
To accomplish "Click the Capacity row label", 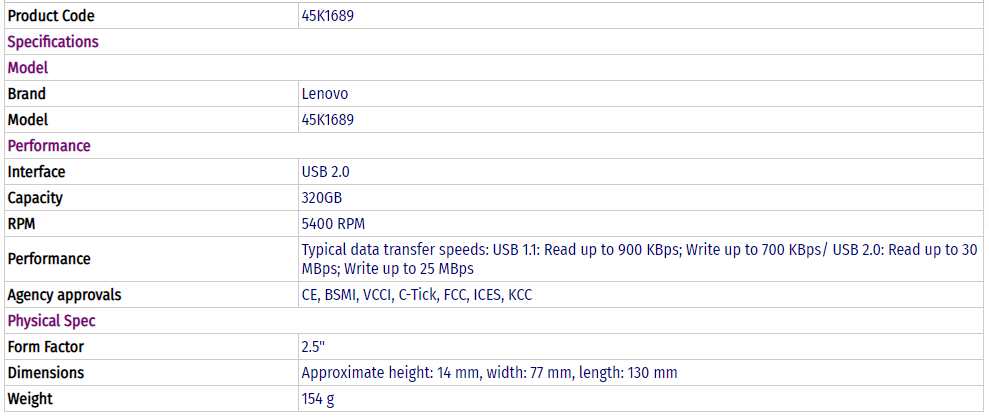I will point(35,198).
